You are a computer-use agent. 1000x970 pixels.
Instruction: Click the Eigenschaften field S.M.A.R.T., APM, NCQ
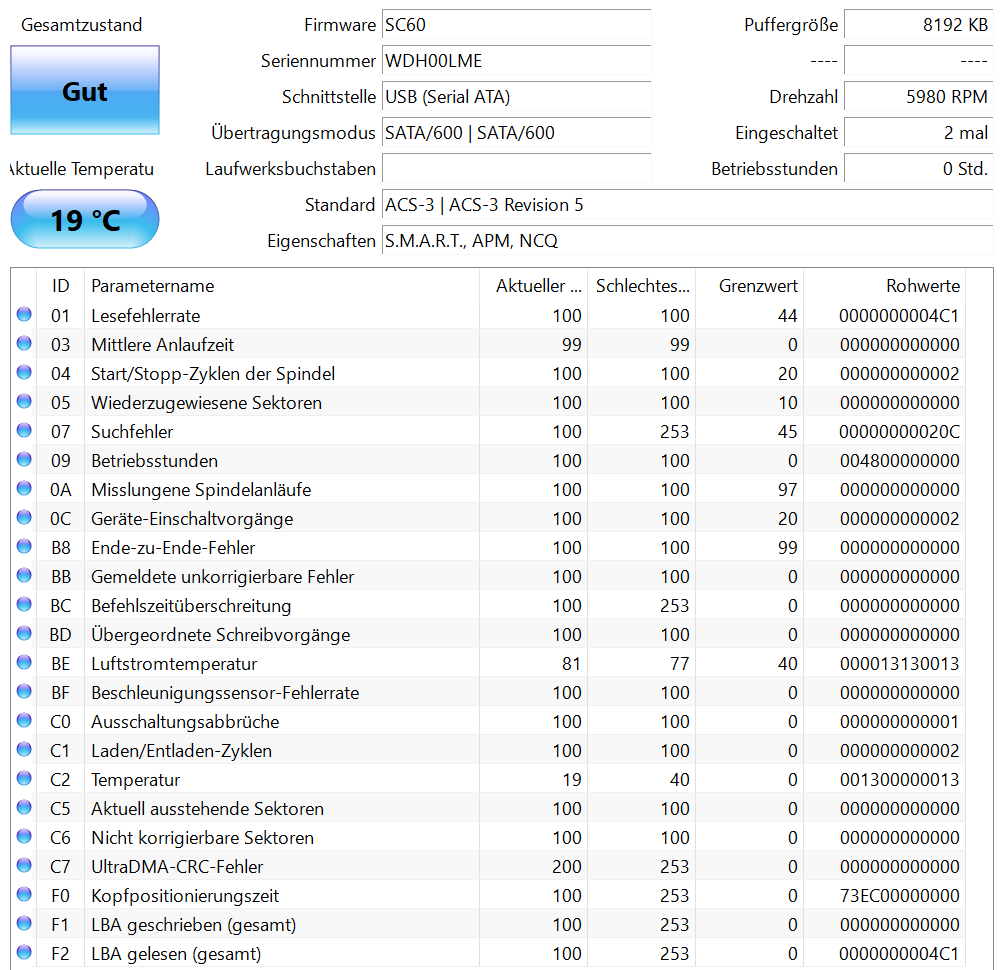688,241
